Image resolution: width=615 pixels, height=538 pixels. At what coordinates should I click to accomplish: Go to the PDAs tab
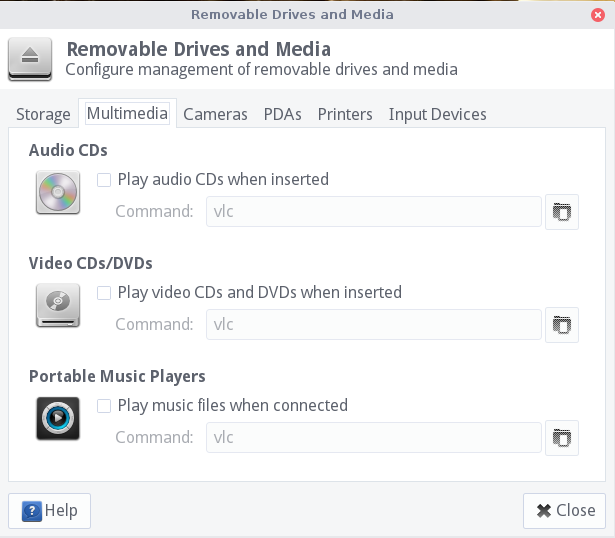tap(282, 114)
